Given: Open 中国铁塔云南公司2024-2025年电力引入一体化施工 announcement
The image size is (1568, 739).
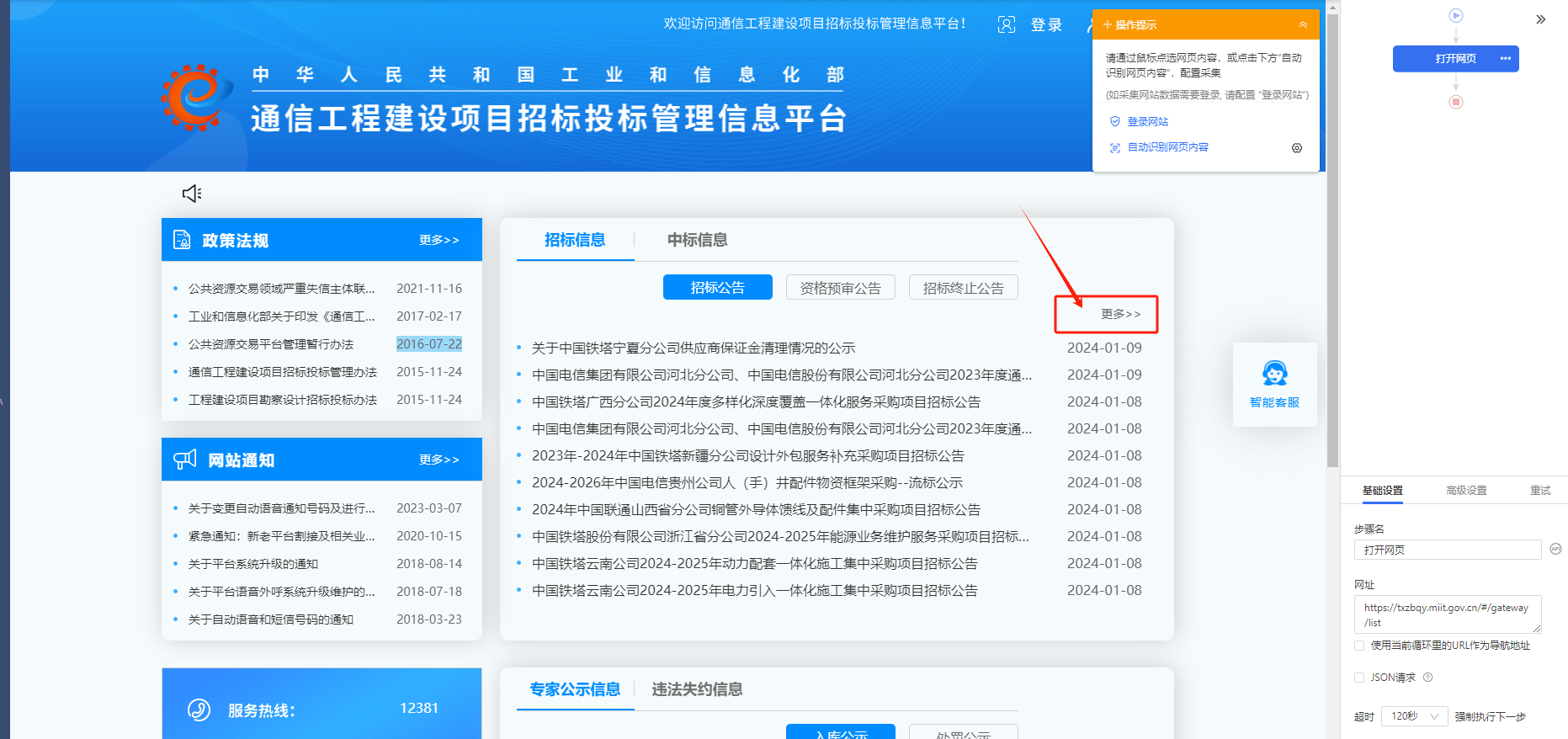Looking at the screenshot, I should point(754,590).
